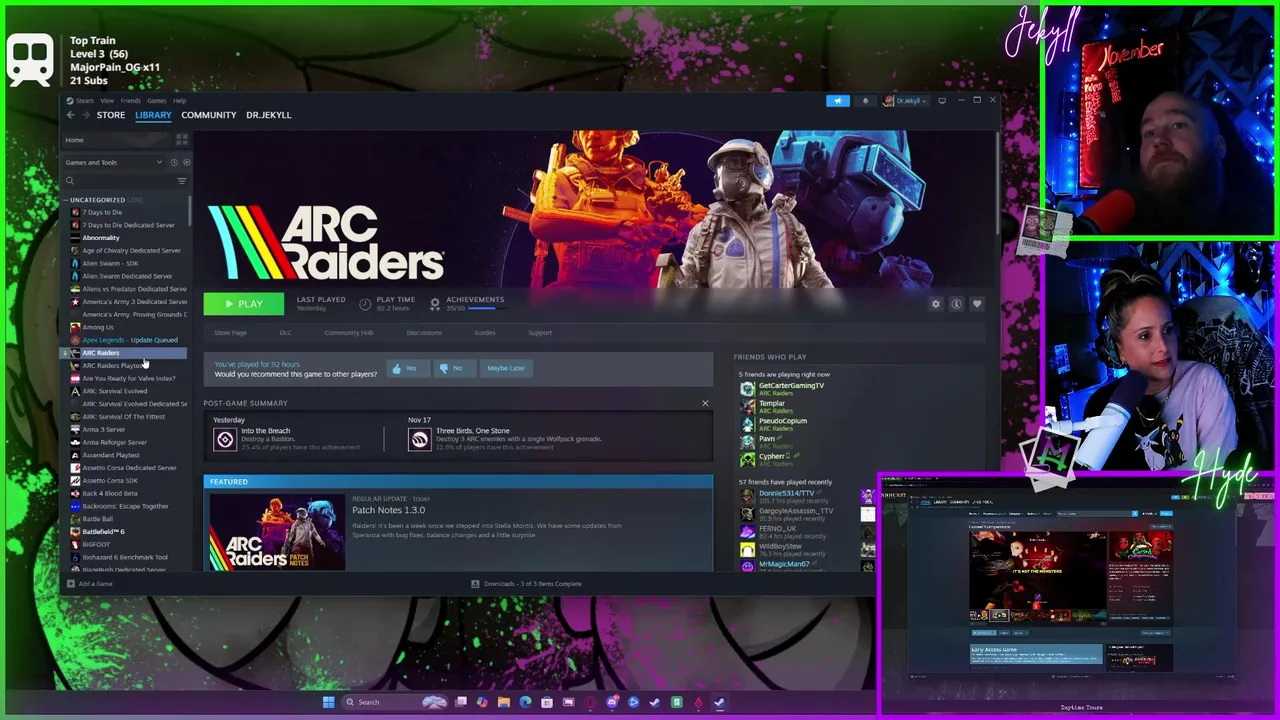Click the ready-to-play filter icon in the sidebar
Screen dimensions: 1280x720
coord(186,162)
